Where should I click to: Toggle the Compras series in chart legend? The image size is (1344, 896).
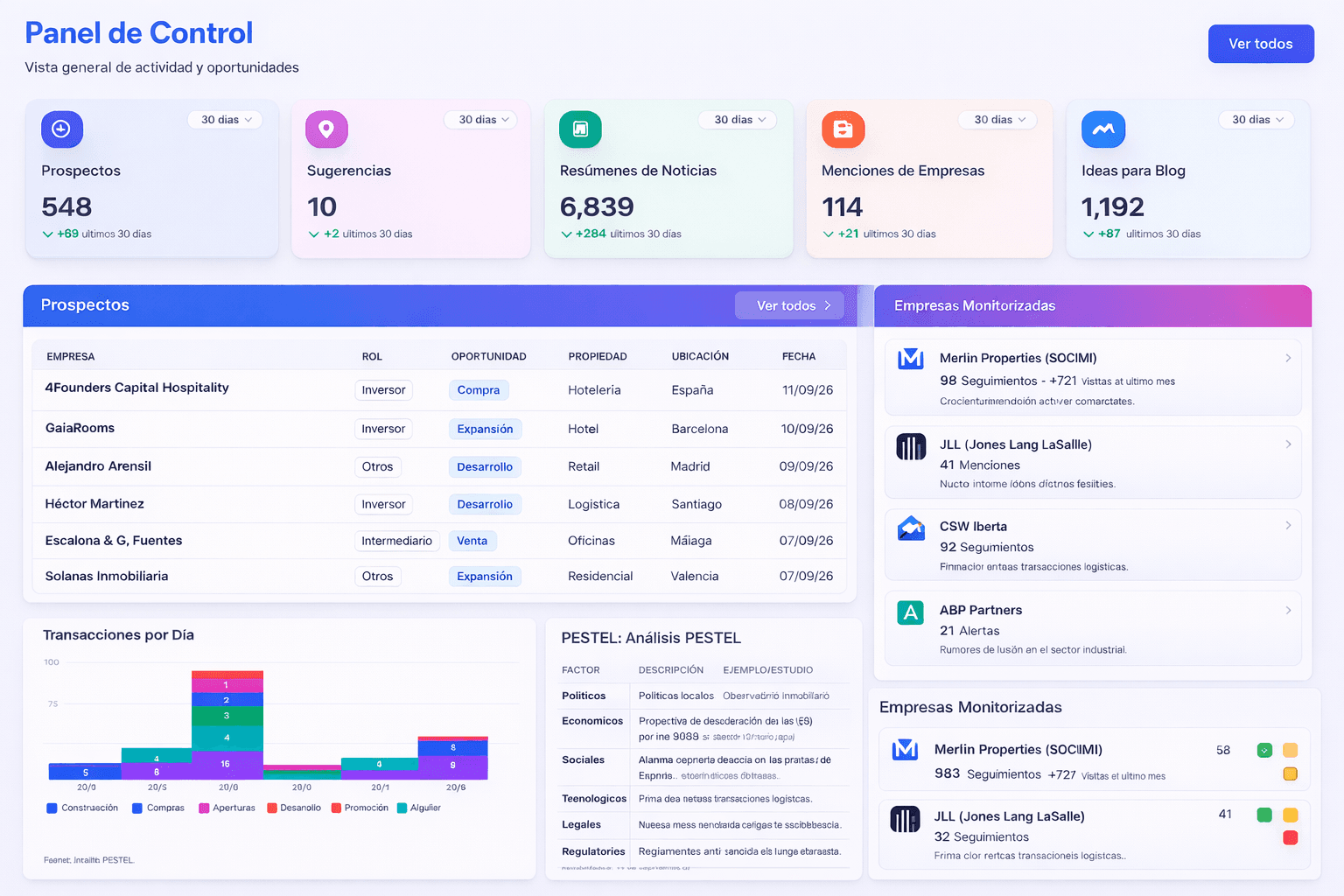point(158,808)
